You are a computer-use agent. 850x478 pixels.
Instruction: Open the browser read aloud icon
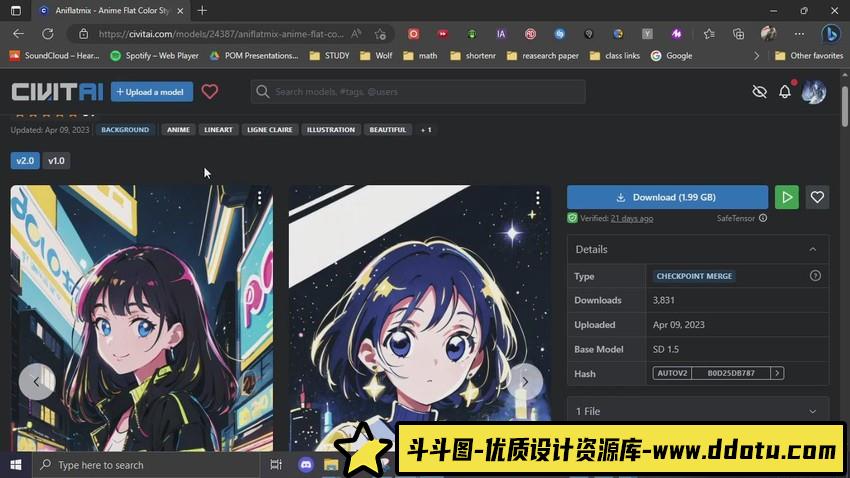coord(356,34)
